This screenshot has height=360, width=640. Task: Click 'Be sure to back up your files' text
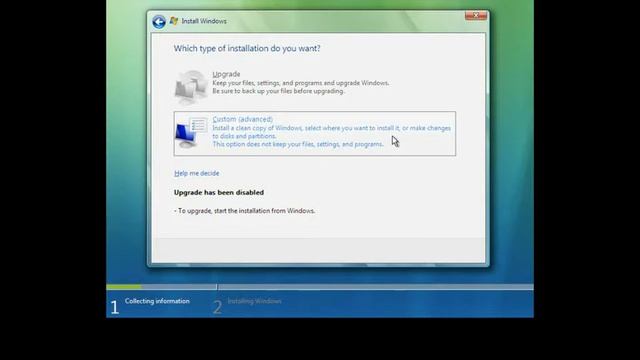click(x=278, y=91)
